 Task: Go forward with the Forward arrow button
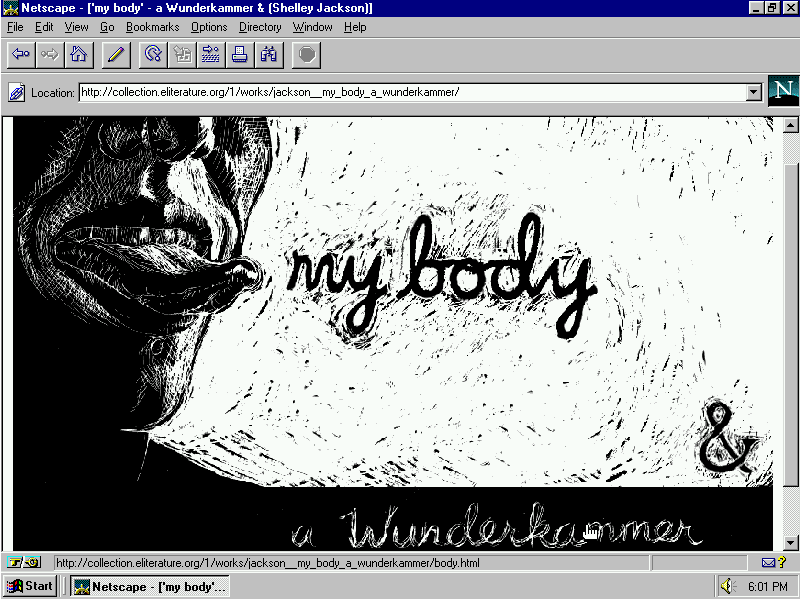coord(50,54)
